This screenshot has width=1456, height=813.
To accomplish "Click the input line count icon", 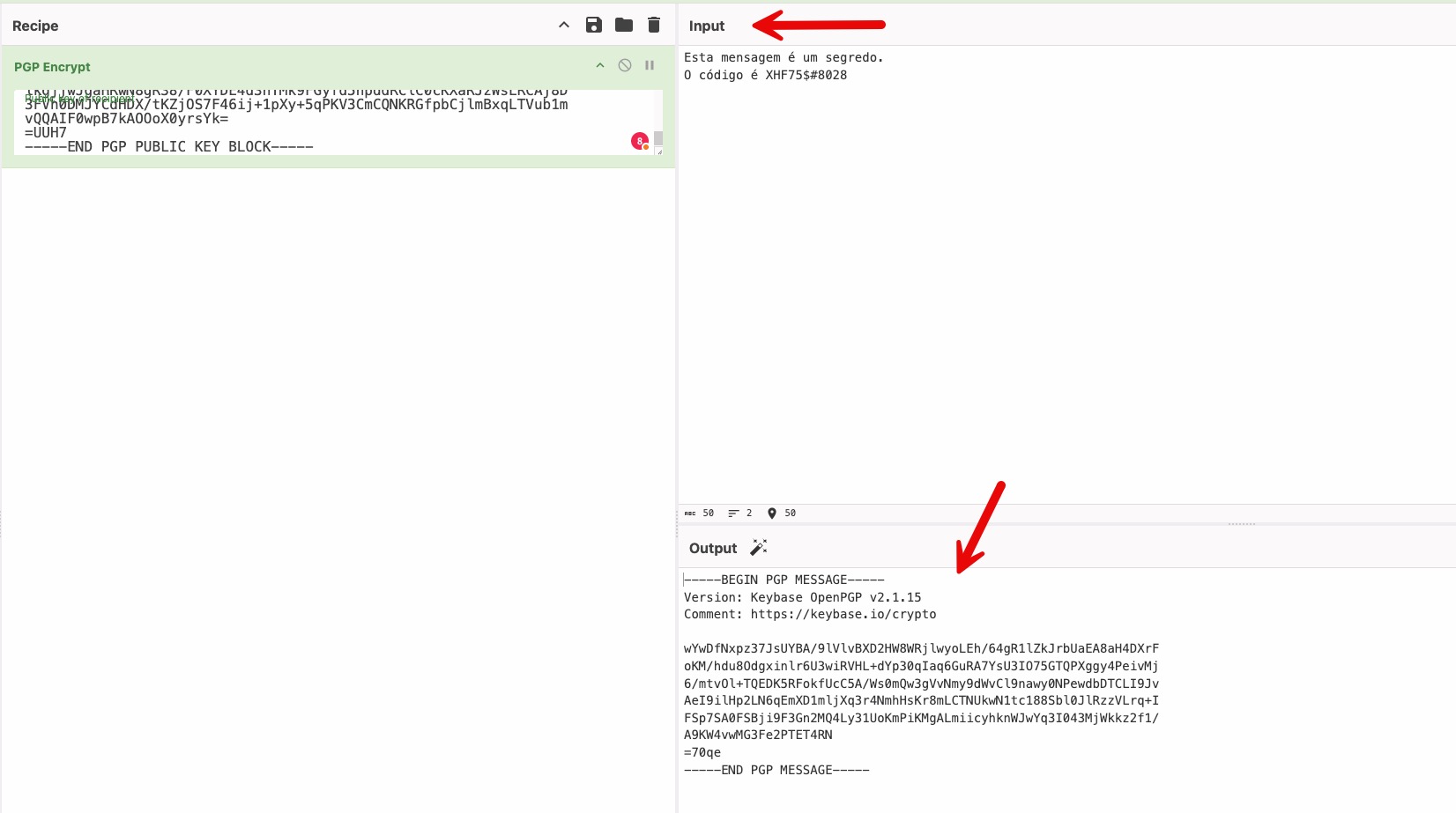I will coord(733,513).
